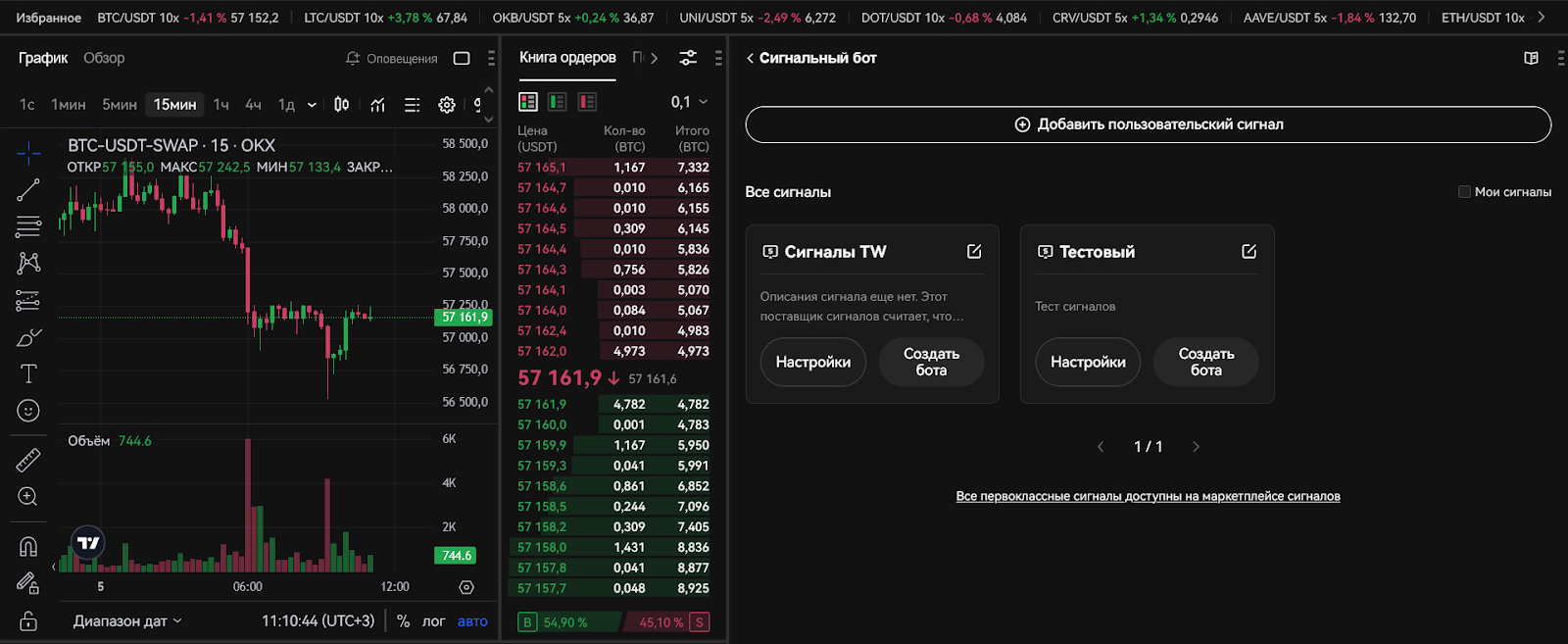This screenshot has width=1568, height=644.
Task: Click Создать бота for Сигналы TW
Action: click(931, 363)
